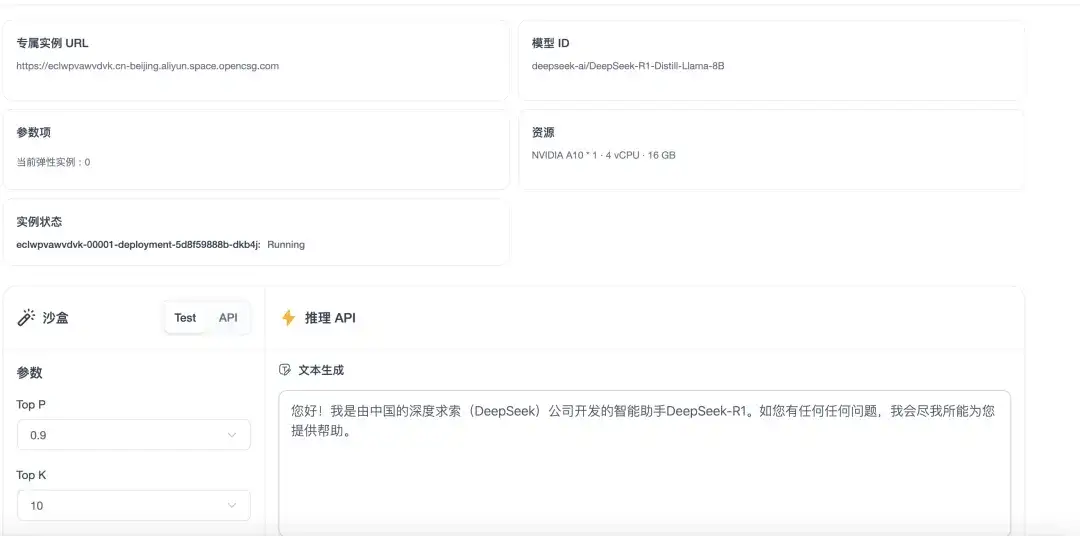This screenshot has height=536, width=1080.
Task: Click the text generation icon
Action: tap(285, 370)
